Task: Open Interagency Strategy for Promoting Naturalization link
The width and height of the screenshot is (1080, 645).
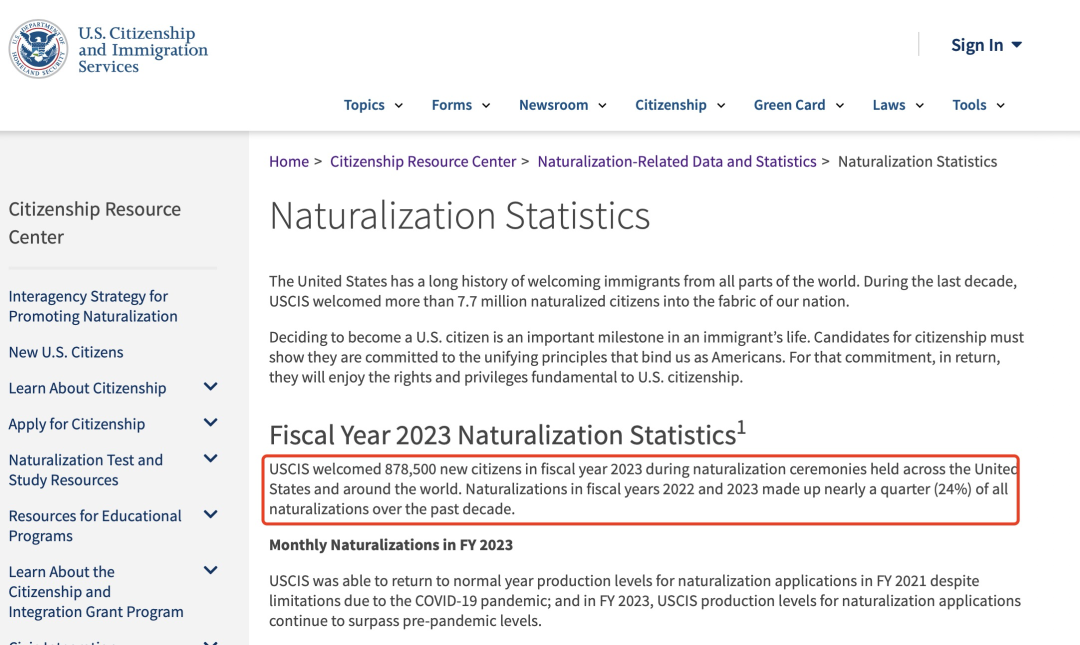Action: (x=93, y=306)
